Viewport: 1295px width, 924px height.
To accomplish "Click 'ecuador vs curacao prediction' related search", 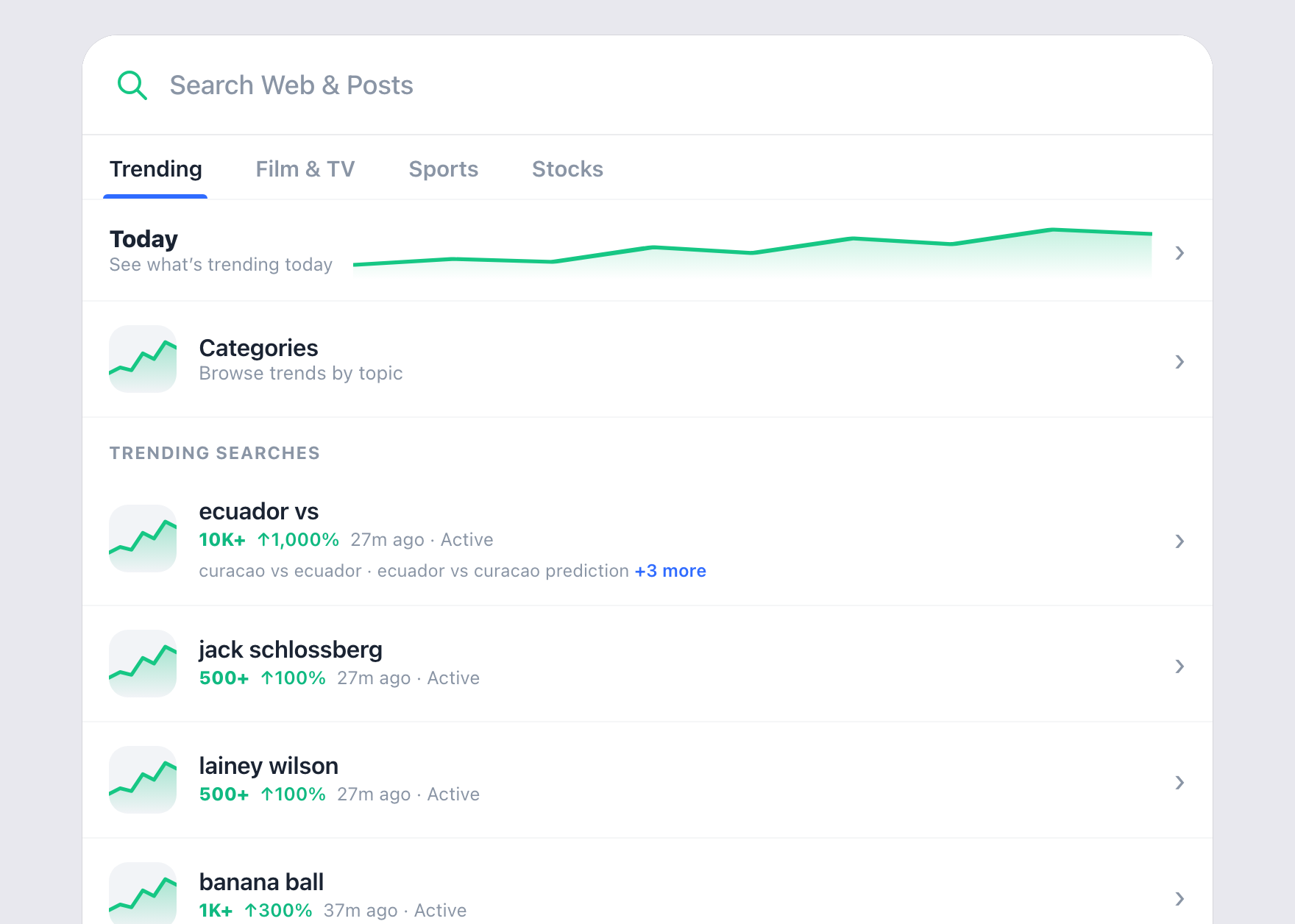I will [503, 571].
